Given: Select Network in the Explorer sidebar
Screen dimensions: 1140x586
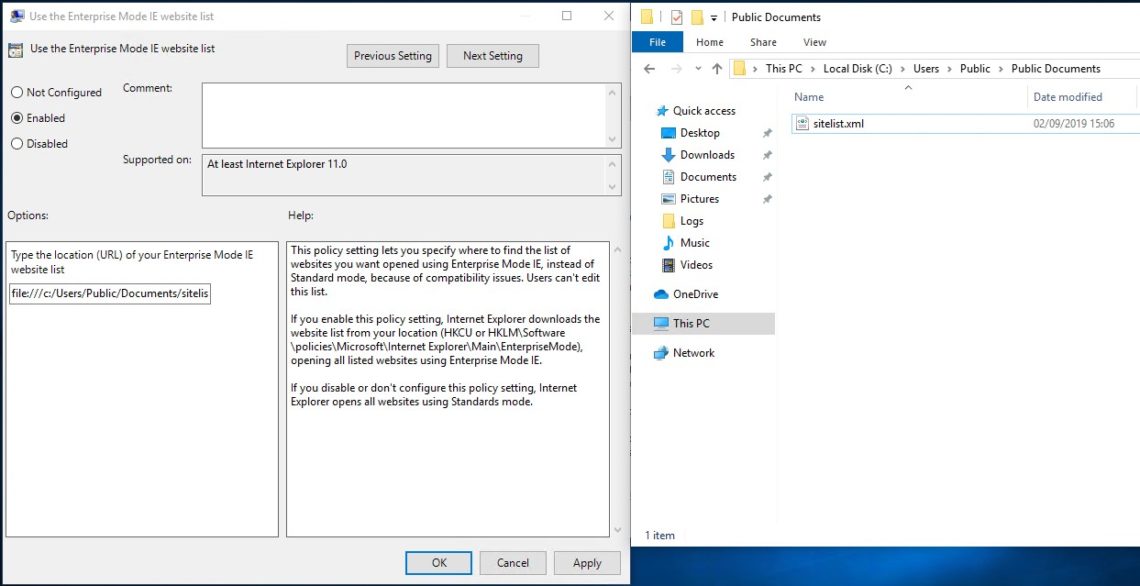Looking at the screenshot, I should coord(692,352).
